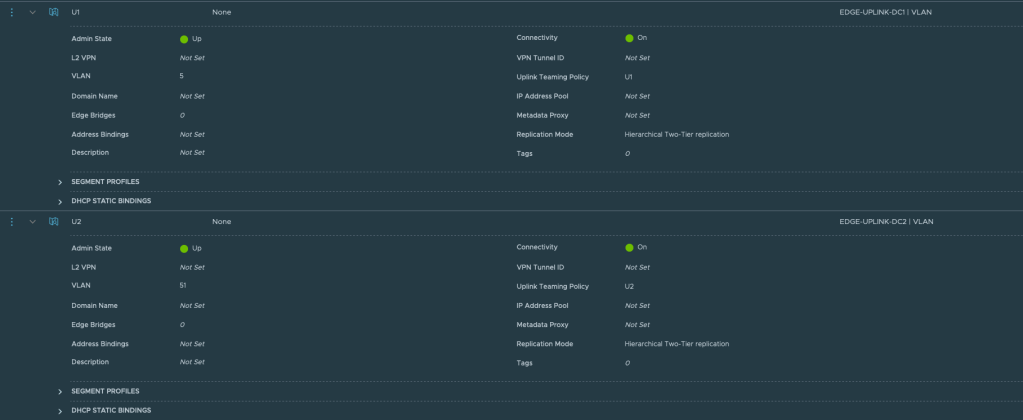Click U2's green Admin State Up indicator
Viewport: 1023px width, 420px height.
184,248
